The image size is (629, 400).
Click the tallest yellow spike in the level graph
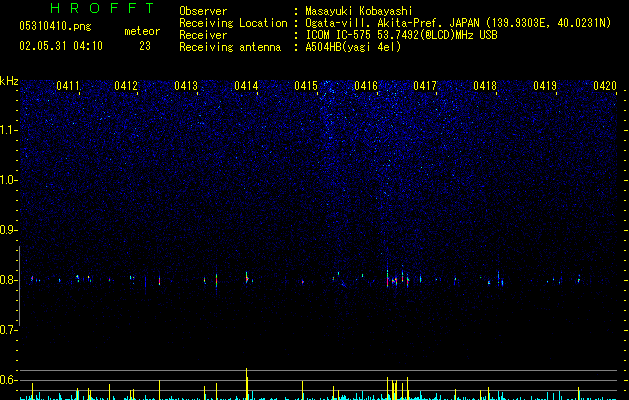point(247,384)
